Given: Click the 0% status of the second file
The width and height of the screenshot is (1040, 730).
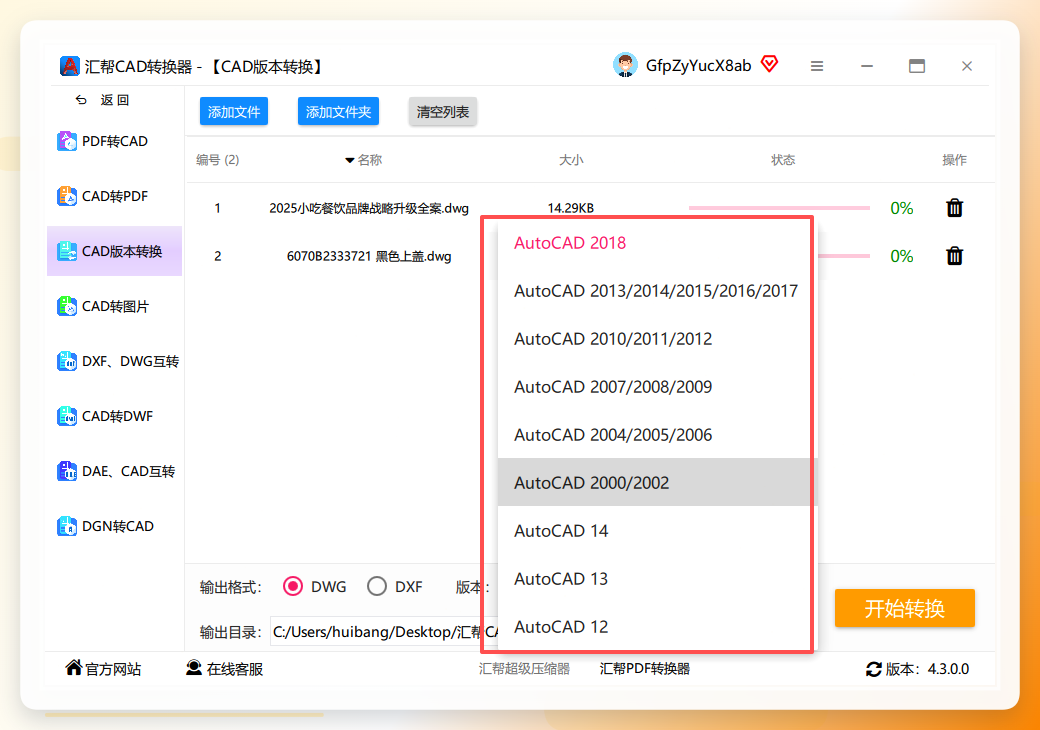Looking at the screenshot, I should 901,256.
